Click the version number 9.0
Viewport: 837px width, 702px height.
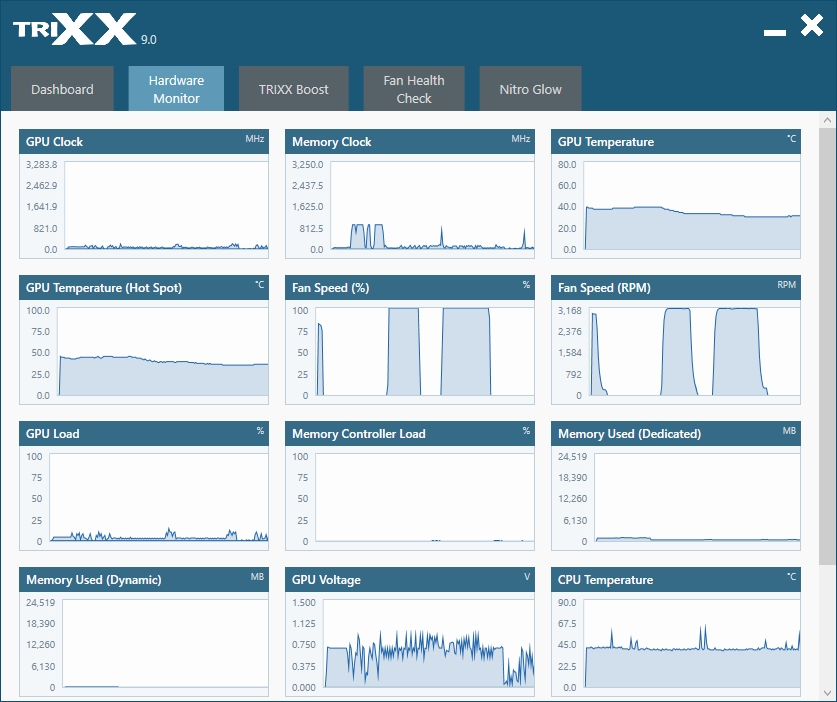click(148, 40)
